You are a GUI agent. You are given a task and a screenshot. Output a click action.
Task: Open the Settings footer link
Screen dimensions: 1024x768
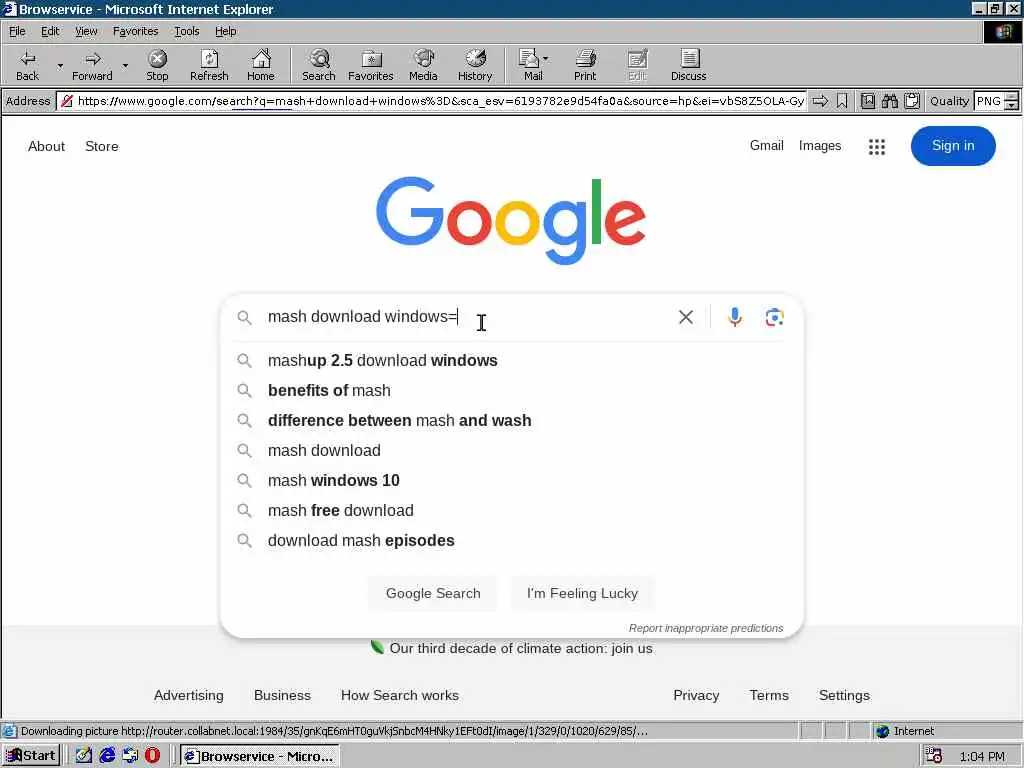844,696
